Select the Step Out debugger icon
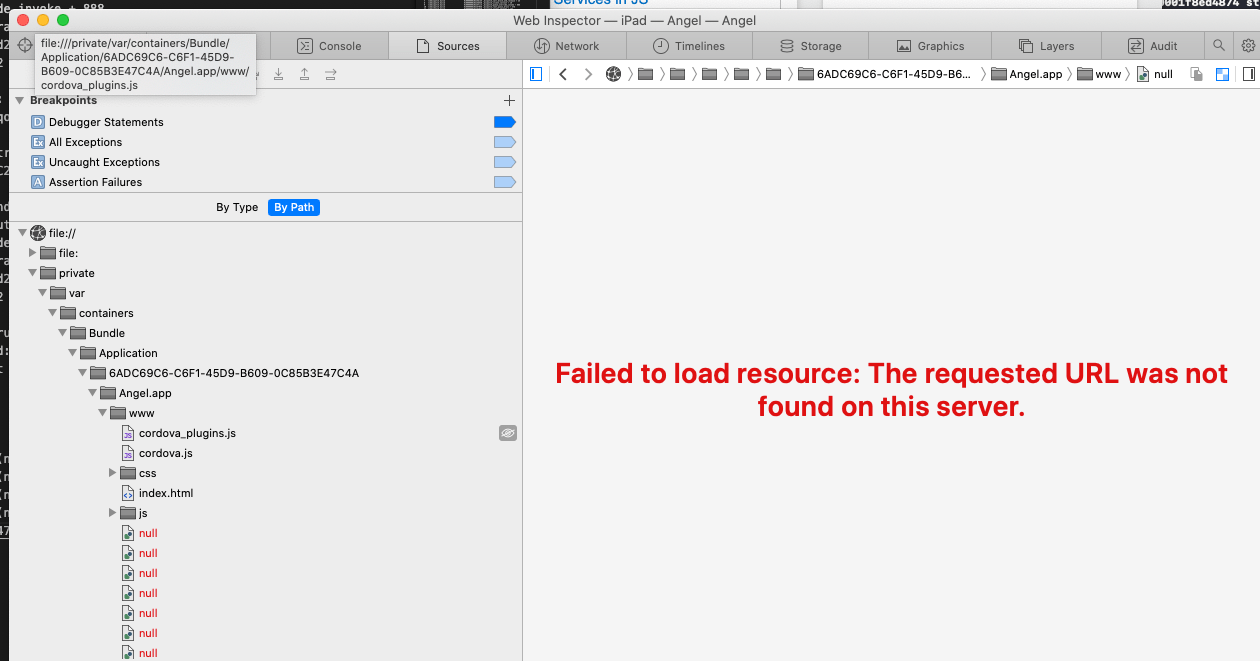1260x661 pixels. (x=304, y=74)
